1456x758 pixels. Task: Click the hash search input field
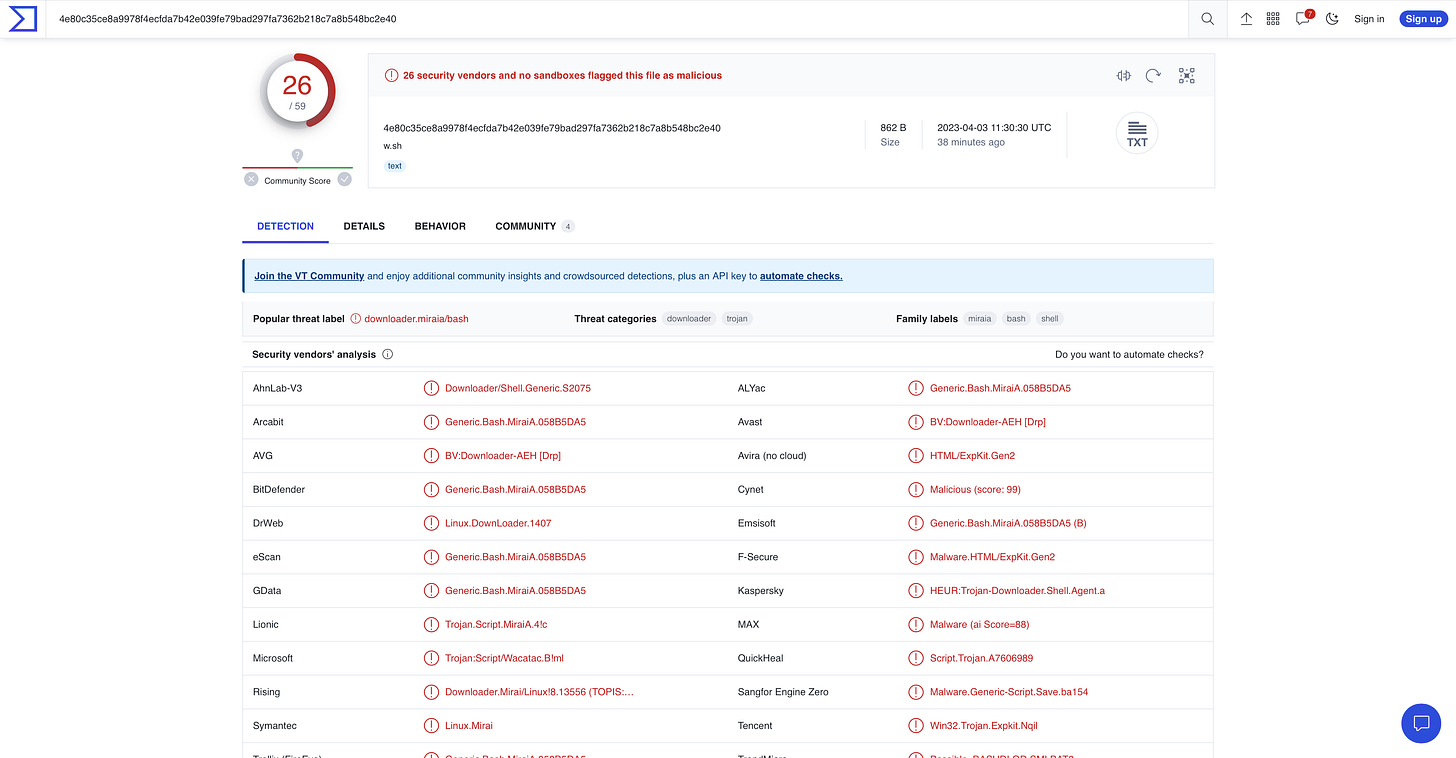tap(615, 19)
